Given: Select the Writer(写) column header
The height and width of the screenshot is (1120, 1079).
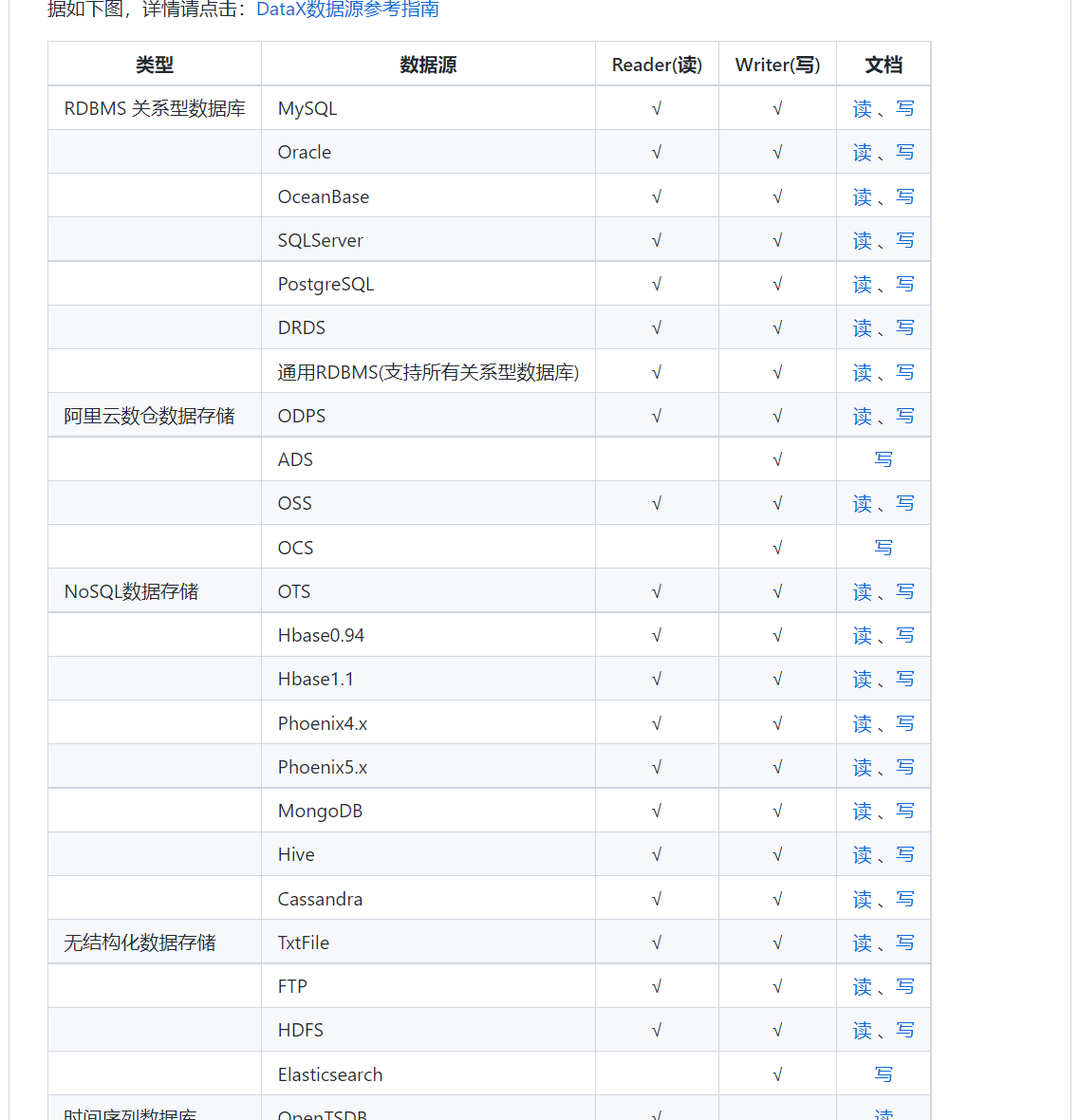Looking at the screenshot, I should [x=777, y=65].
